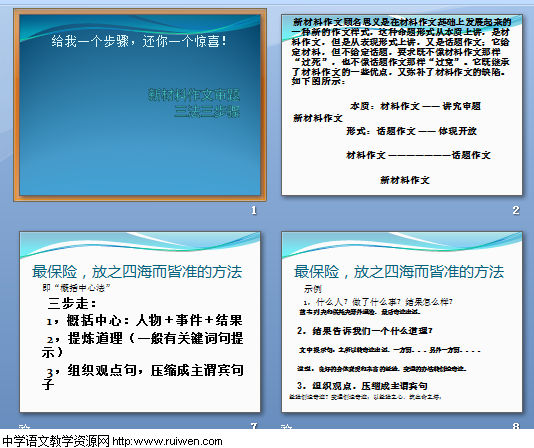Click the 组织观点 line on slide 8
This screenshot has width=534, height=448.
(362, 386)
